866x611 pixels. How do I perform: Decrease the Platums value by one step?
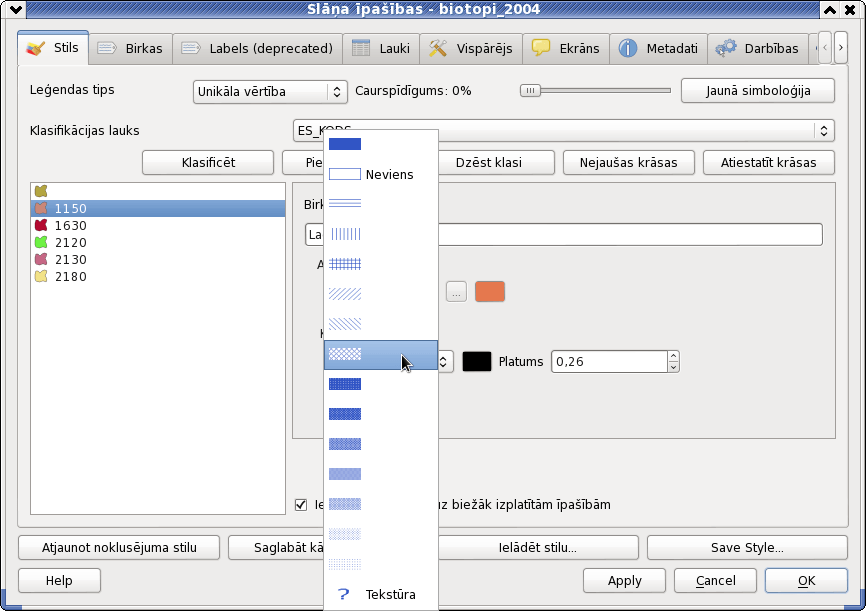(x=673, y=367)
